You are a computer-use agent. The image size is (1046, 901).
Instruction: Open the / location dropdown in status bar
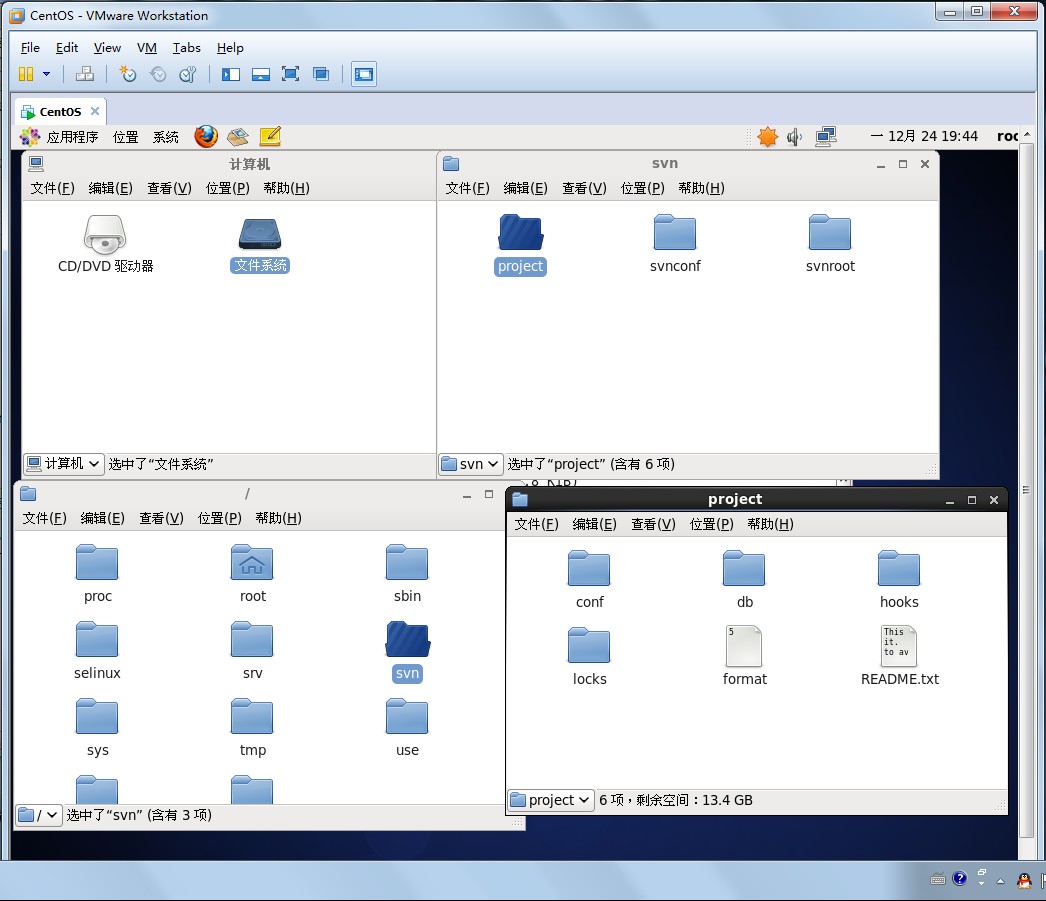click(x=39, y=814)
